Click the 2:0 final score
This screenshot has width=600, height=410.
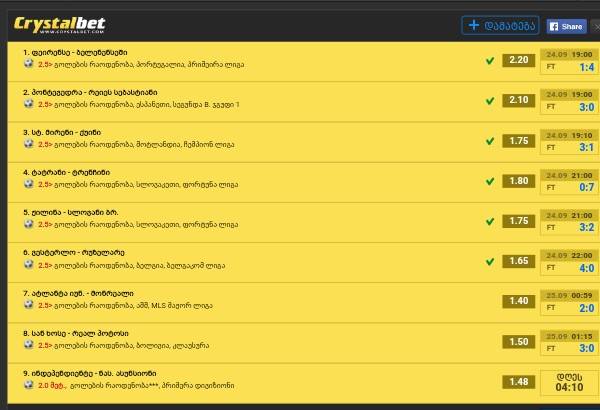(587, 308)
